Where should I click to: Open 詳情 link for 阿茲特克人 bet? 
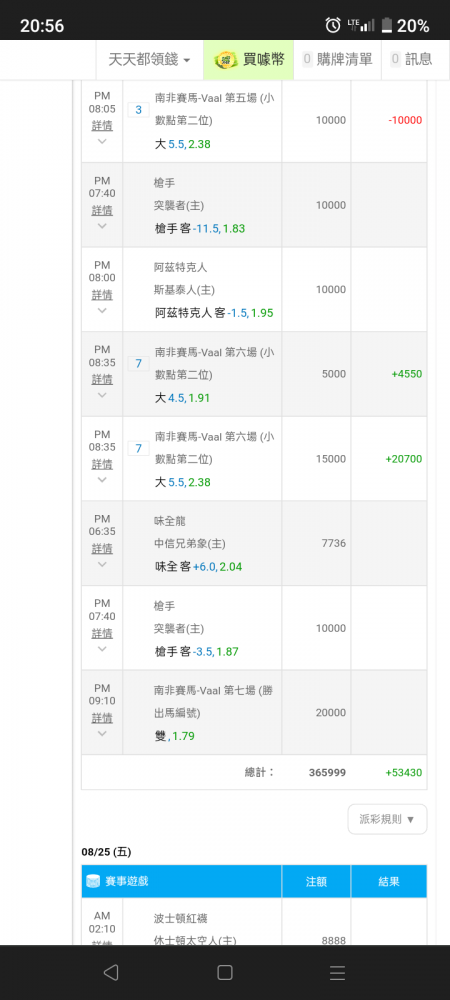[x=102, y=295]
